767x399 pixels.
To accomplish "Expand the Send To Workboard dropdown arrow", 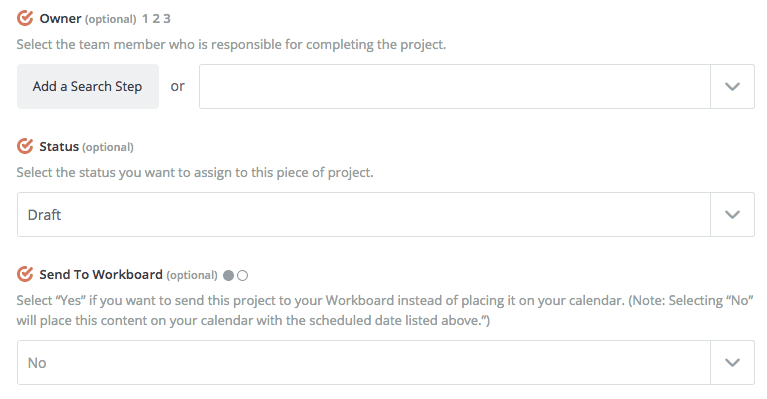I will (732, 363).
